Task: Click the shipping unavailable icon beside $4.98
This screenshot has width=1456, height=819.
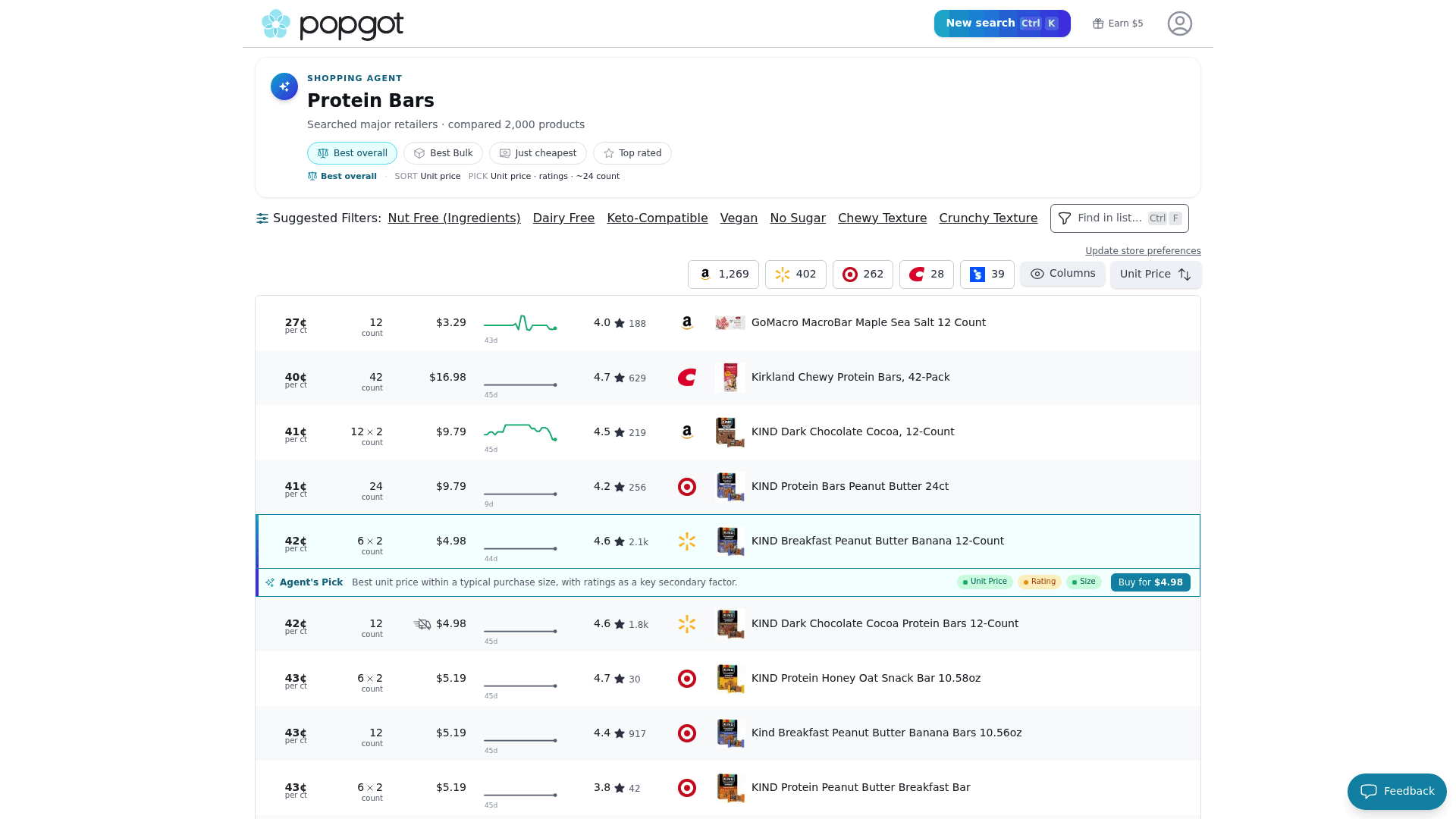Action: (x=422, y=624)
